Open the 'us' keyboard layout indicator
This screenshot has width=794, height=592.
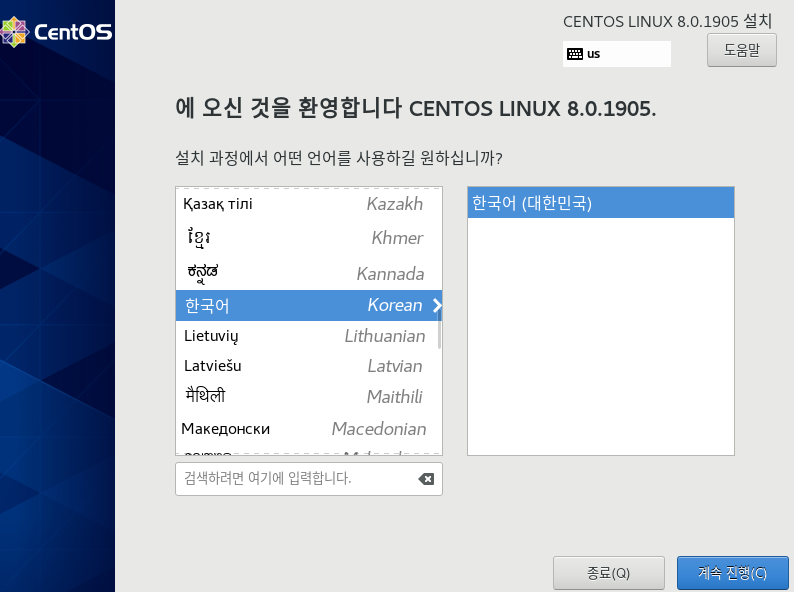[617, 54]
